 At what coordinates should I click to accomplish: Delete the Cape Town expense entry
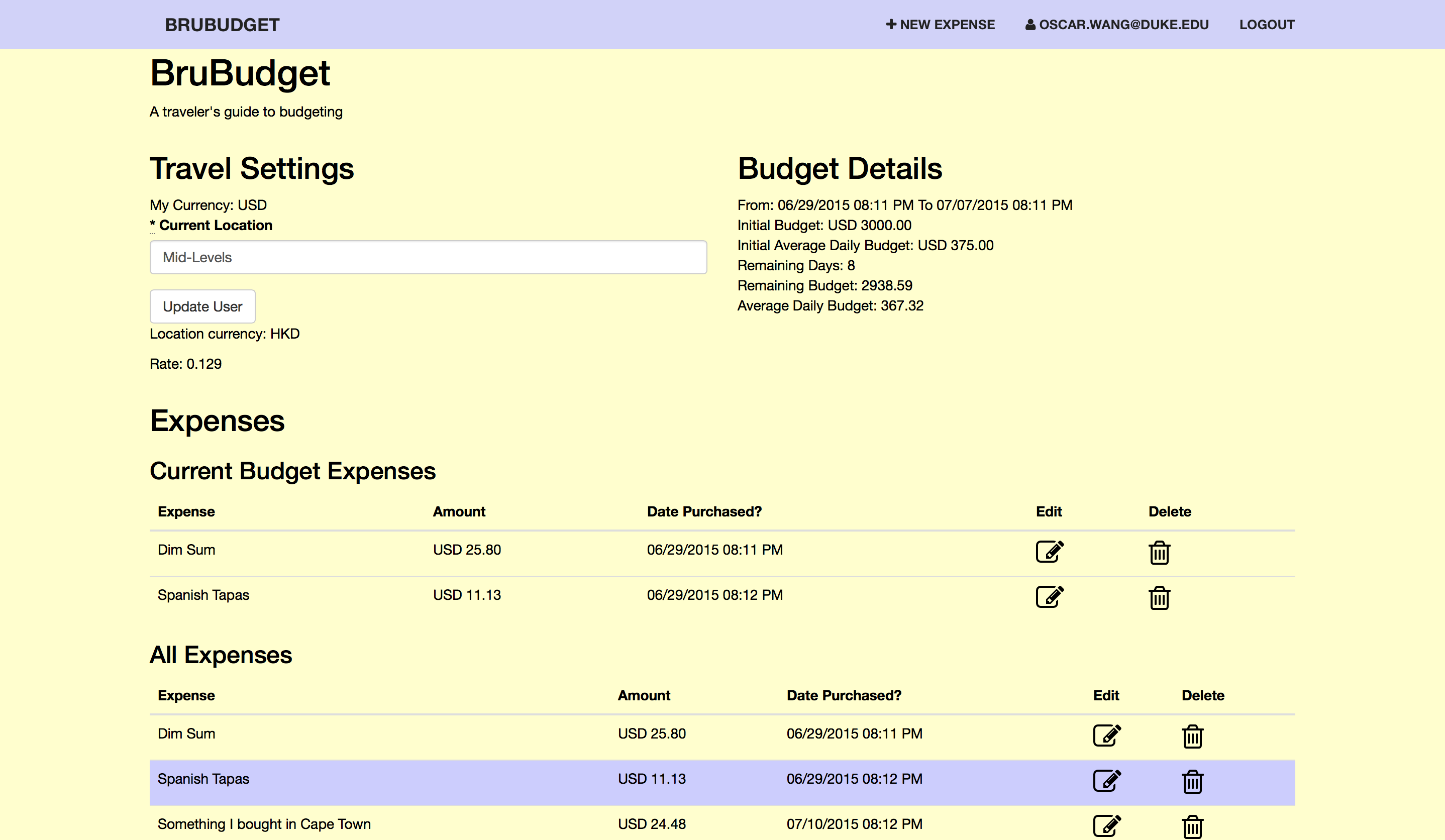[1192, 827]
